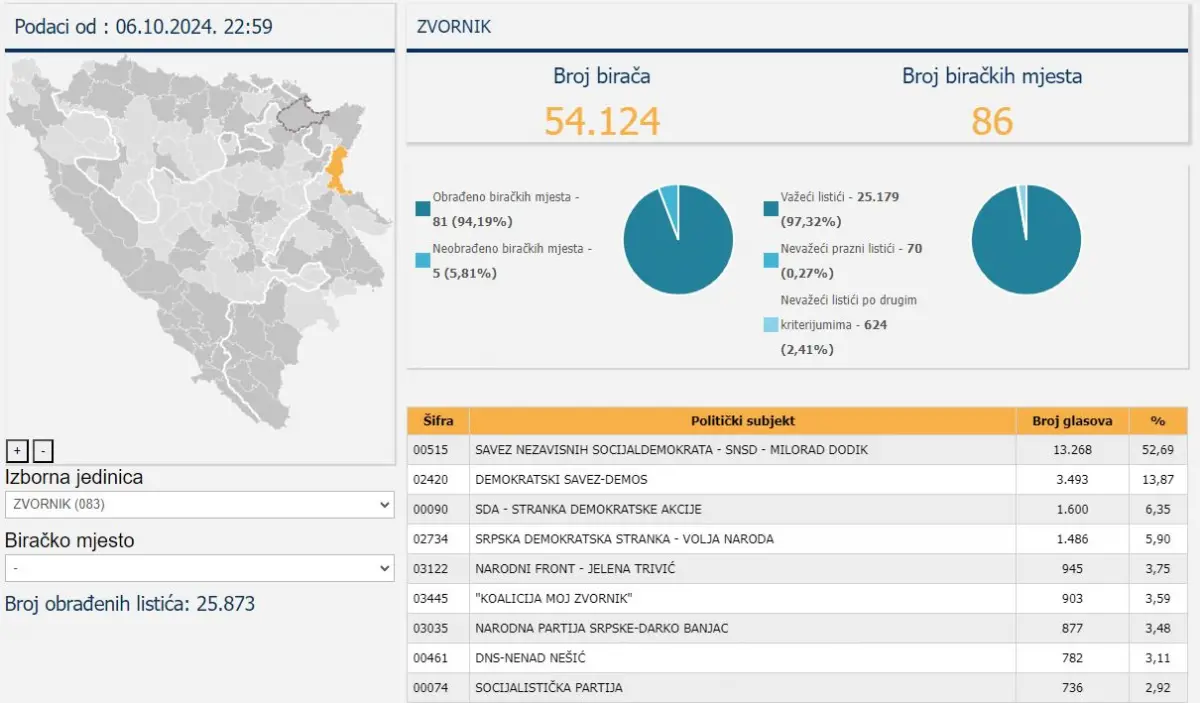This screenshot has height=703, width=1200.
Task: Click vote count 3.493
Action: click(x=1073, y=480)
